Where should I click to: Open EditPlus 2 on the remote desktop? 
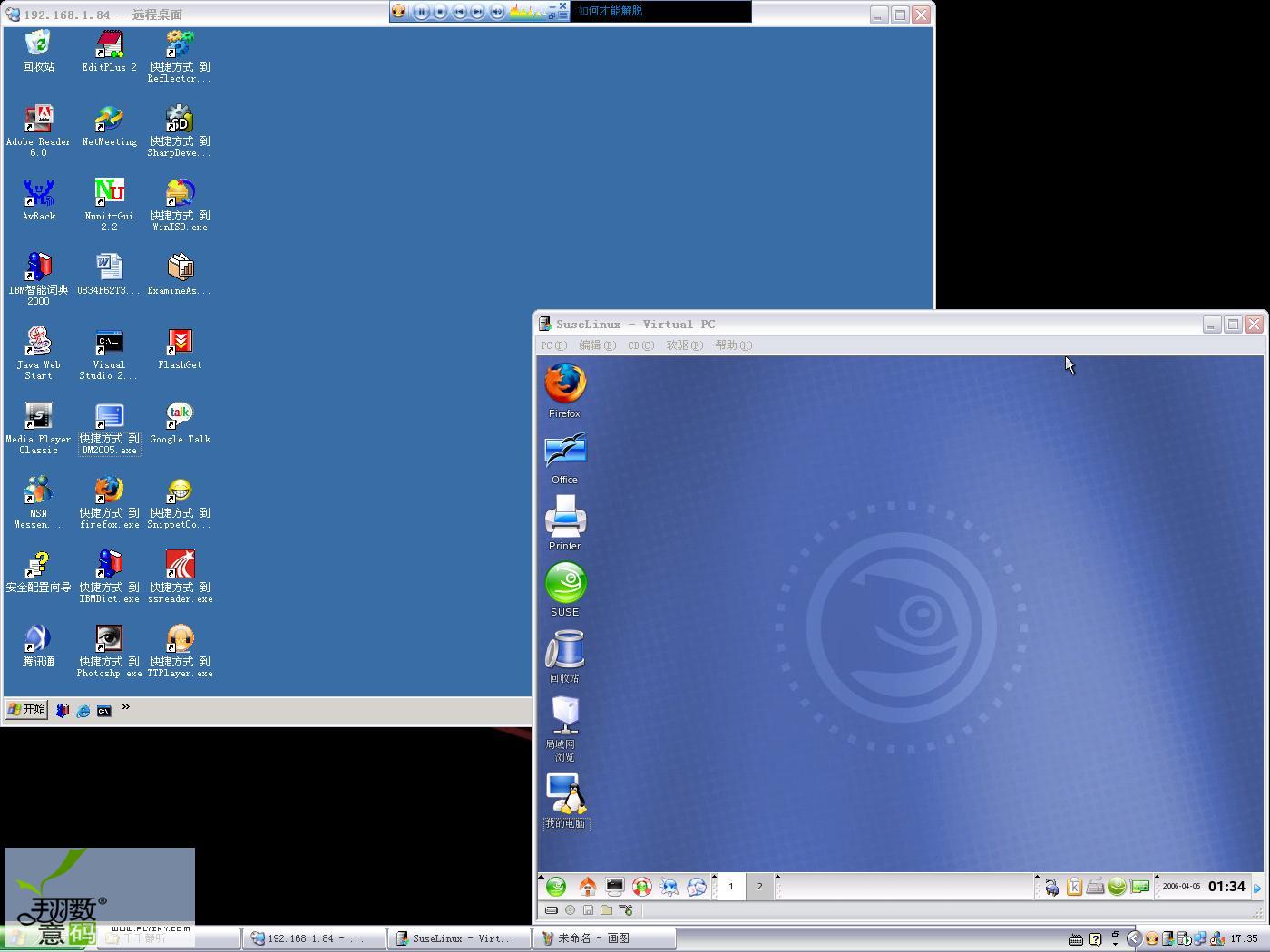pyautogui.click(x=109, y=51)
